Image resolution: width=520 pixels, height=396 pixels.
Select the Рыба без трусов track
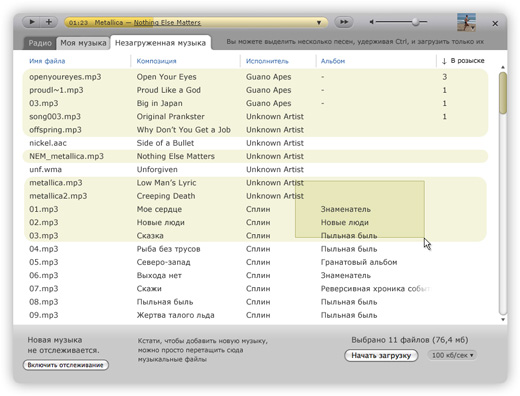[168, 249]
